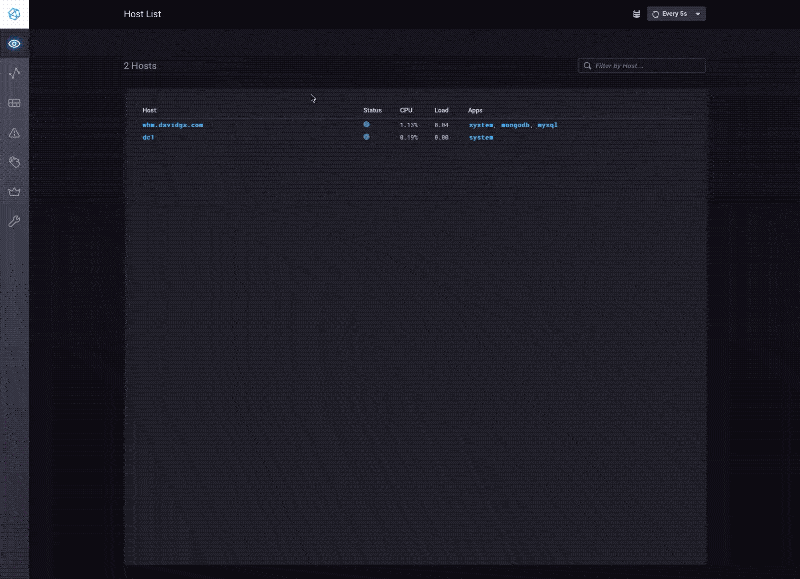Open Dashboards icon in sidebar
This screenshot has width=800, height=579.
pyautogui.click(x=14, y=103)
